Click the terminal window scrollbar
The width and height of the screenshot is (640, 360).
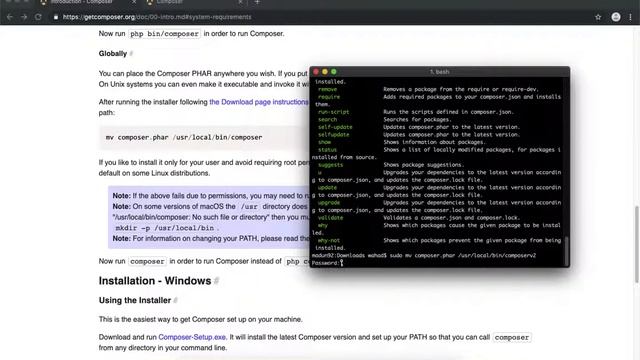(x=566, y=250)
